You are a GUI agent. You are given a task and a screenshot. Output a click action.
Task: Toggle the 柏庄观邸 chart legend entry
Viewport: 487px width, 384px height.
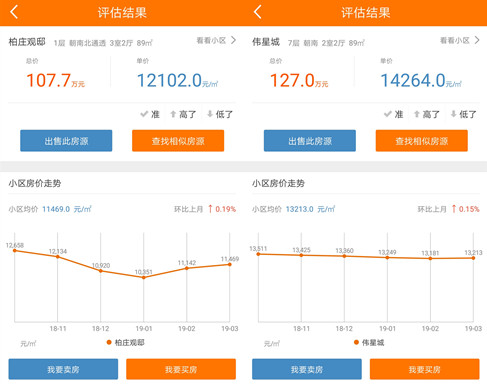pyautogui.click(x=126, y=342)
